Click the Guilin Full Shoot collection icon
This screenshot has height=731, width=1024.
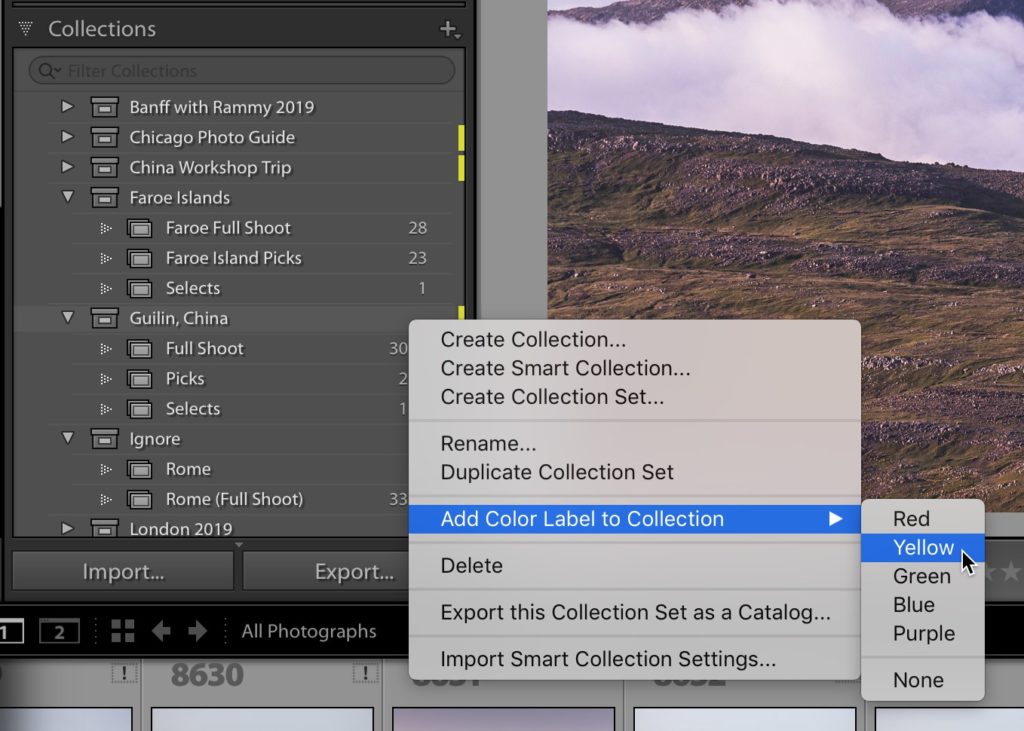(139, 349)
